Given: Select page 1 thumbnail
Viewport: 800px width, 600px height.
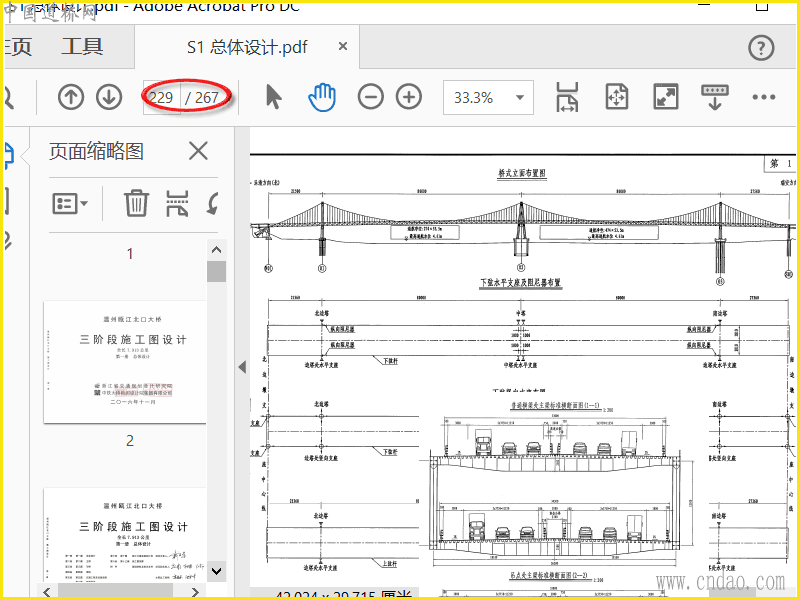Looking at the screenshot, I should (x=125, y=362).
